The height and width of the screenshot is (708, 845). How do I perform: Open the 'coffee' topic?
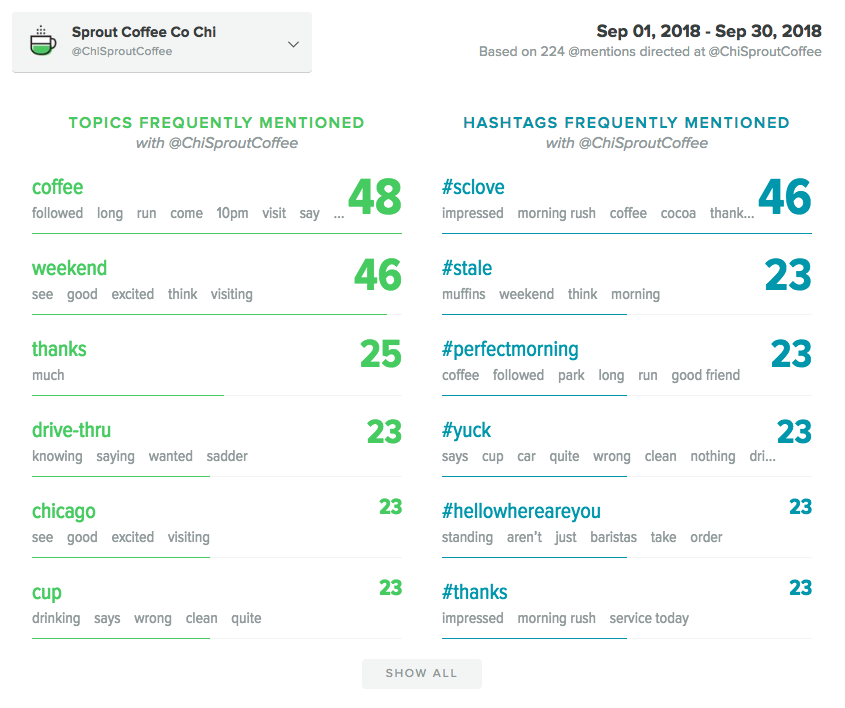[57, 187]
